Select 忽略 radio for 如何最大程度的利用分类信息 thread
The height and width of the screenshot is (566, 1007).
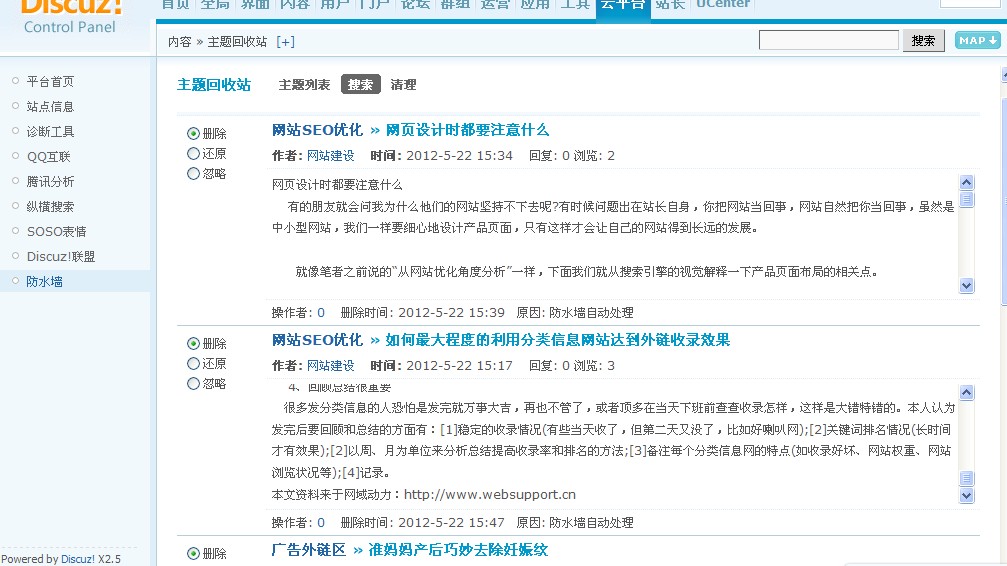point(193,384)
